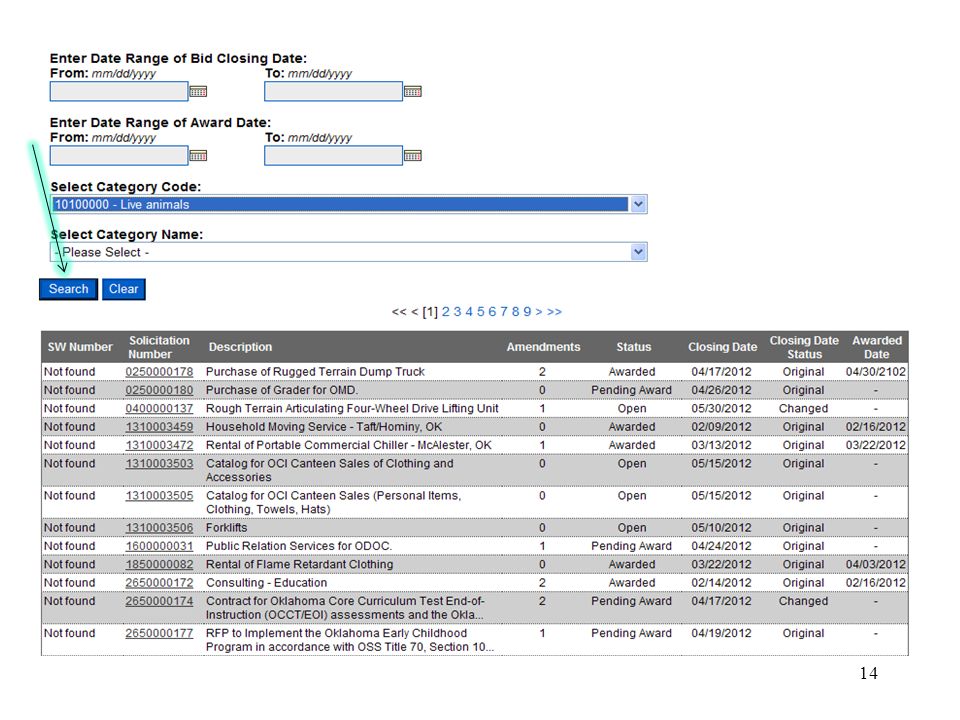Viewport: 960px width, 720px height.
Task: Select awarded date 04/03/2012 cell
Action: tap(876, 564)
